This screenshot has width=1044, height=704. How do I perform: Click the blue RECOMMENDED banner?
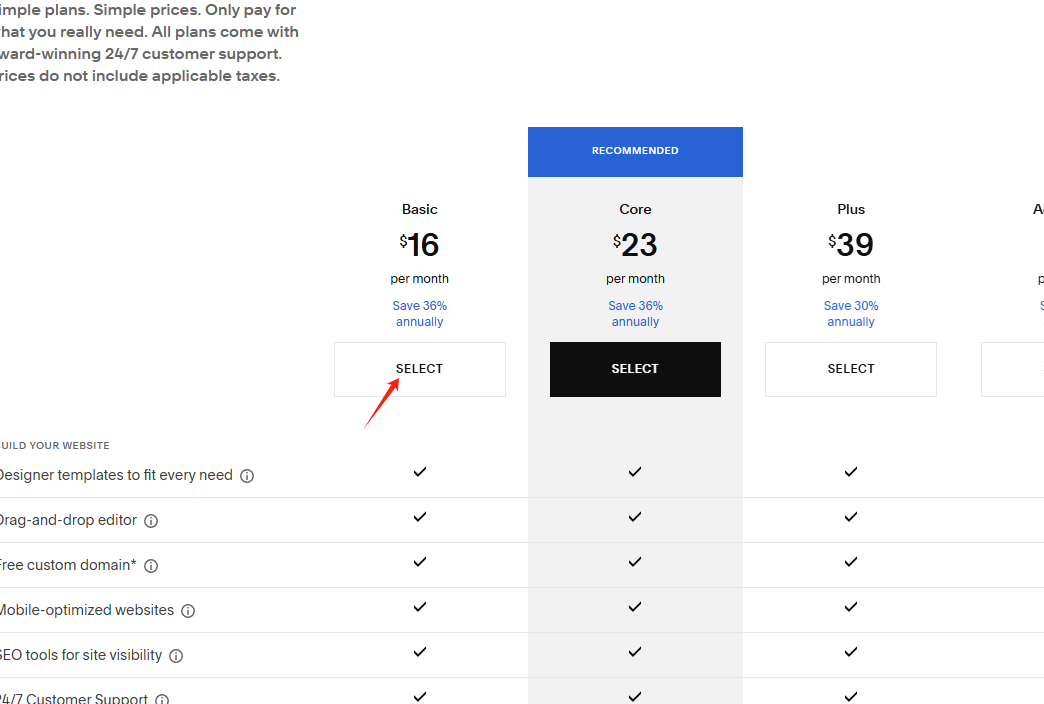(635, 151)
